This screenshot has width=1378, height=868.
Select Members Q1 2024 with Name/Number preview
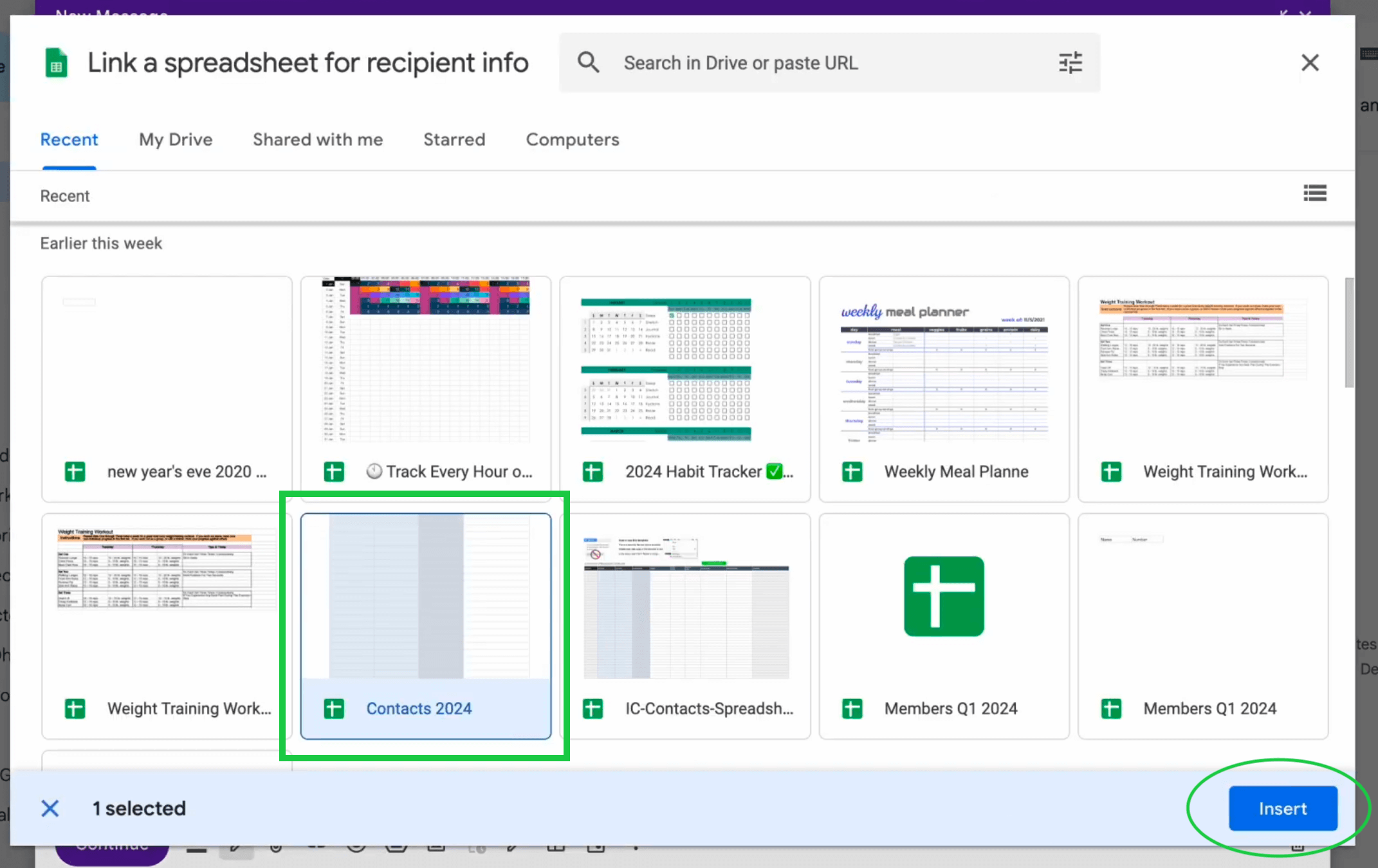point(1203,626)
